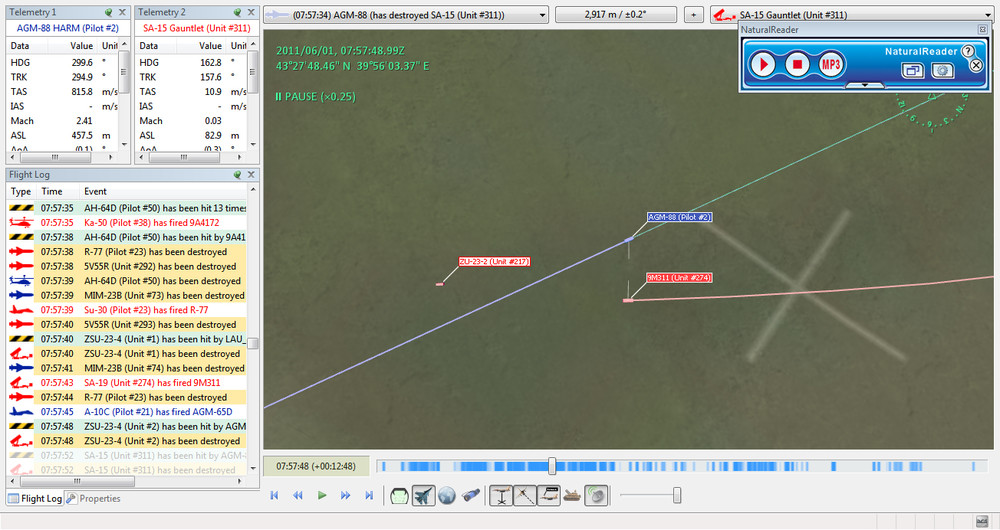
Task: Stop speech in NaturalReader
Action: (x=797, y=64)
